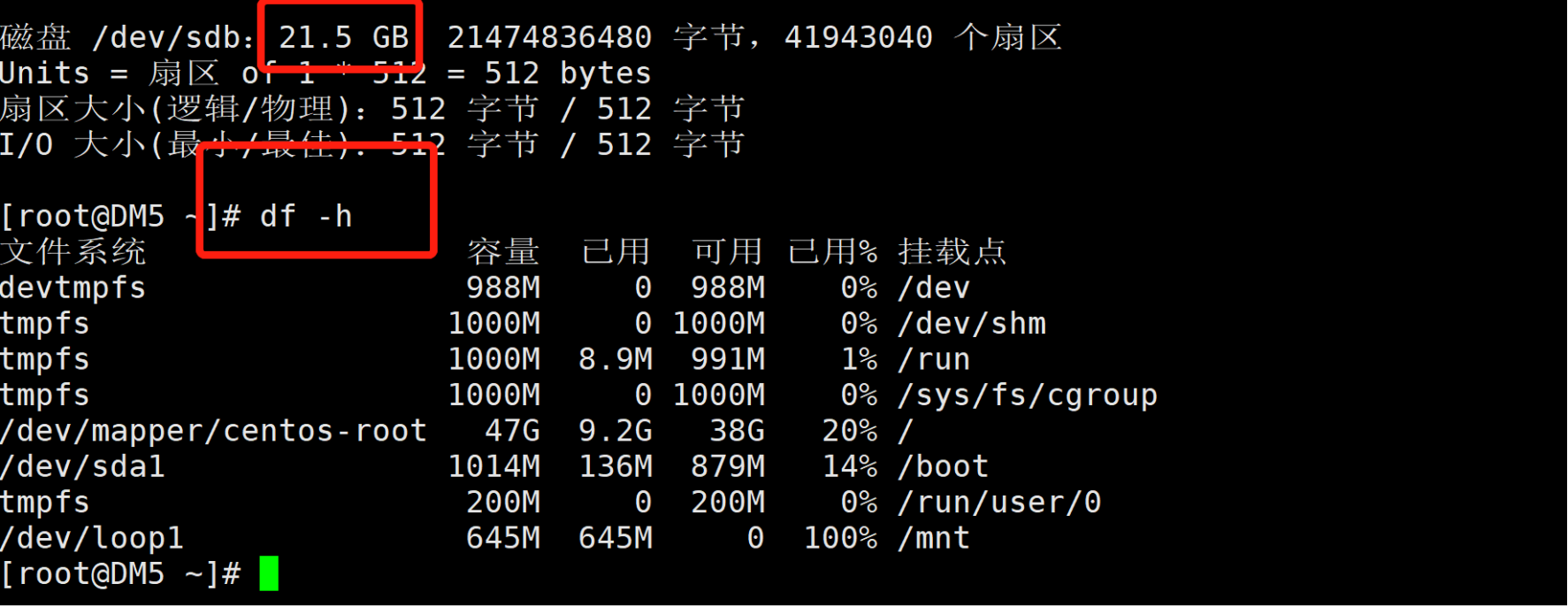Click the '容量' column header
This screenshot has width=1568, height=607.
[503, 252]
